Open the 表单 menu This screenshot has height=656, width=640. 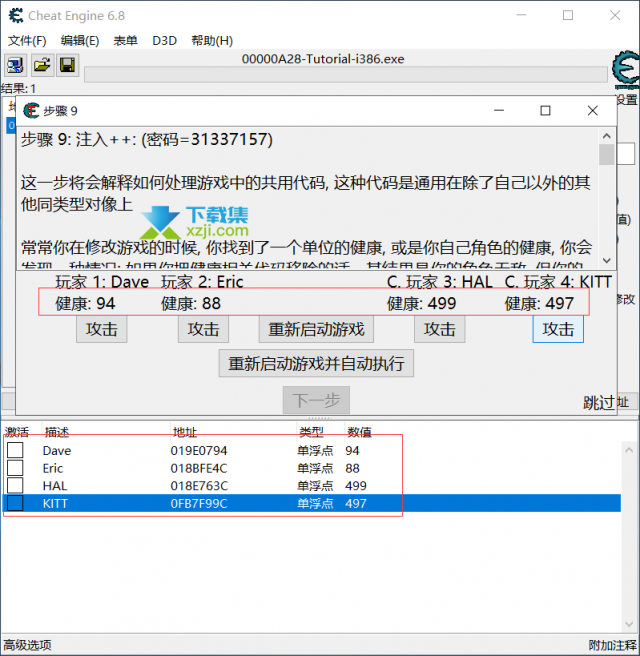(125, 41)
